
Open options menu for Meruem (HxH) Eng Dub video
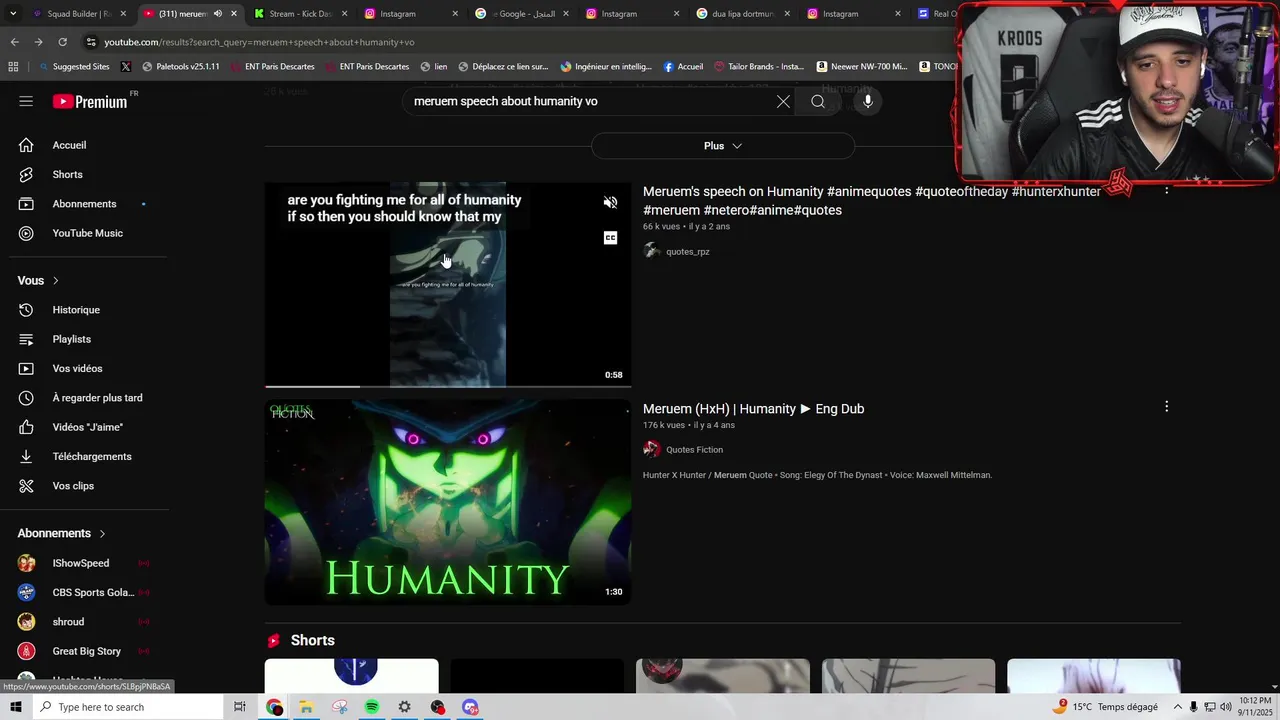[1166, 407]
